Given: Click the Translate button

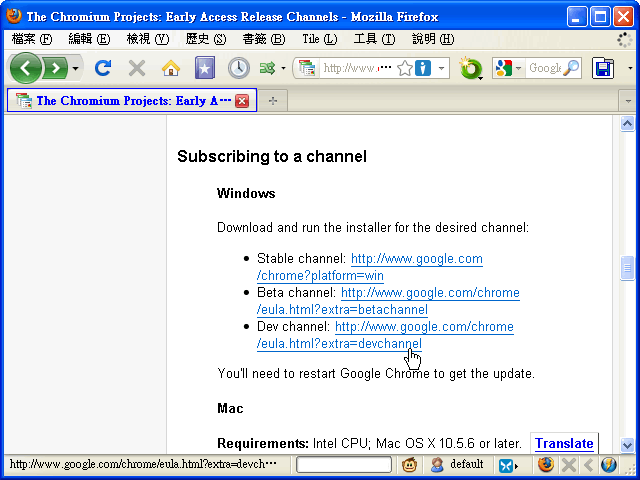Looking at the screenshot, I should [x=563, y=443].
